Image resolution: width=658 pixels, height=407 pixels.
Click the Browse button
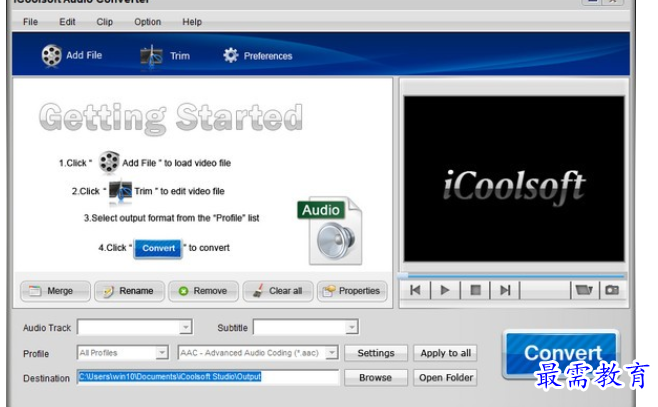376,378
